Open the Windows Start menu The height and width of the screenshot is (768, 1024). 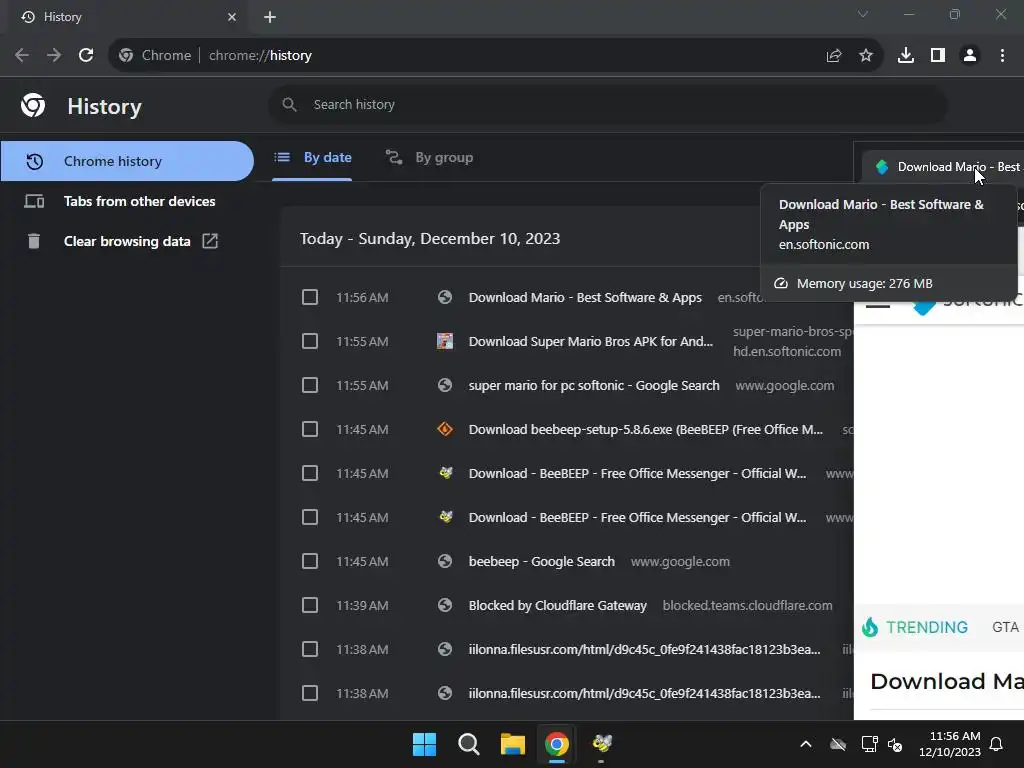(x=424, y=744)
